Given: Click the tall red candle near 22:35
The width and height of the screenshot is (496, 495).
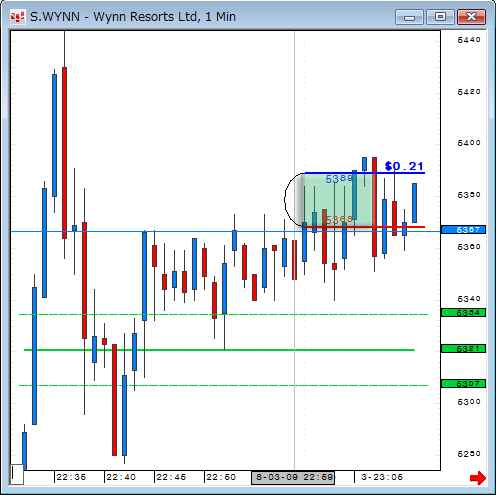Looking at the screenshot, I should [64, 153].
